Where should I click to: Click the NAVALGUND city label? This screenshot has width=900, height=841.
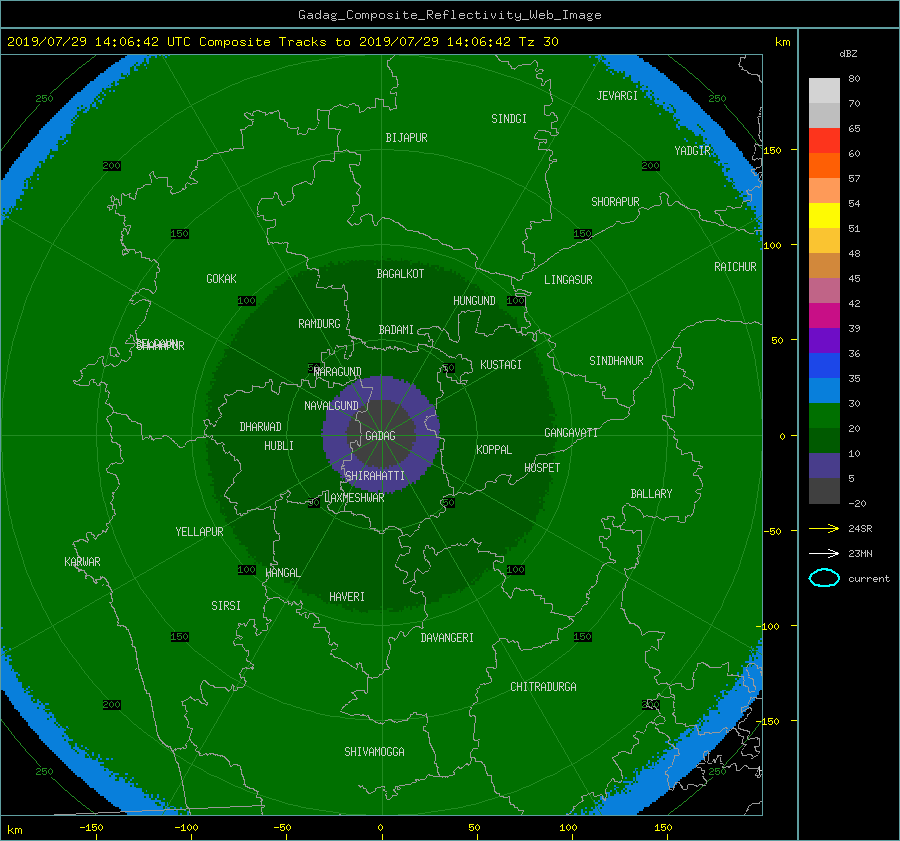click(331, 406)
